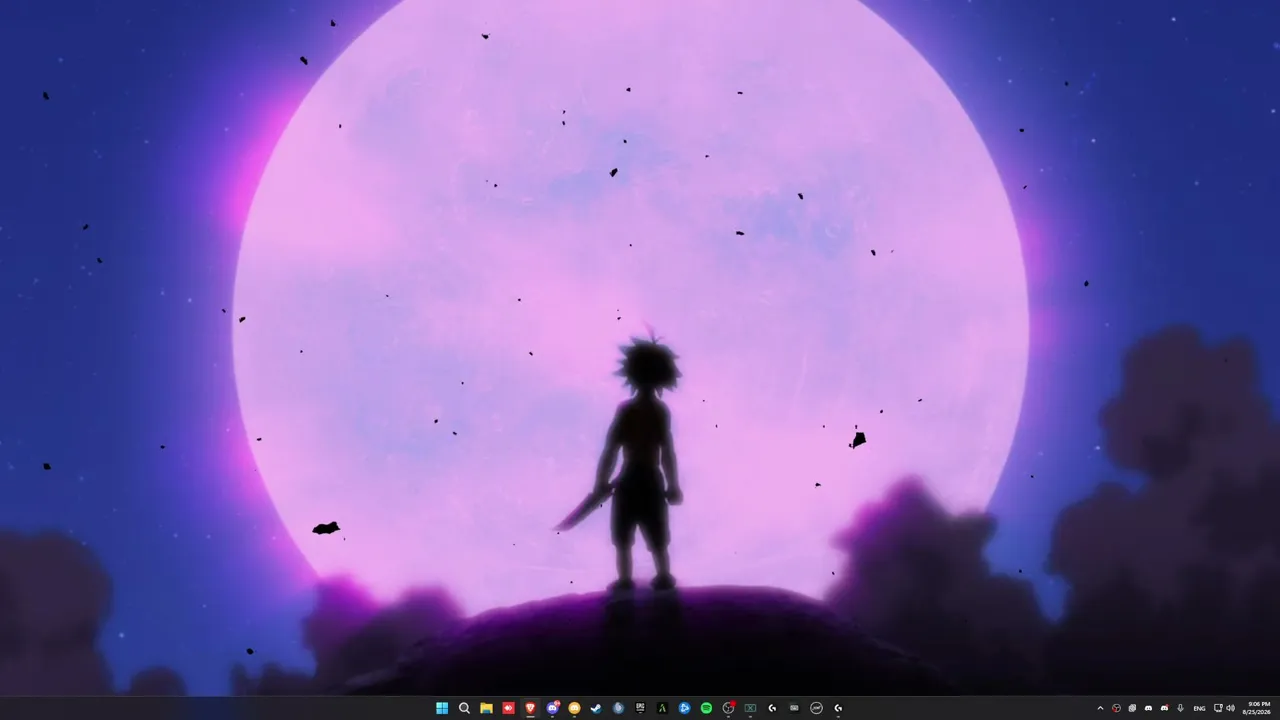Image resolution: width=1280 pixels, height=720 pixels.
Task: Open the OBS icon in the system tray
Action: click(1116, 708)
